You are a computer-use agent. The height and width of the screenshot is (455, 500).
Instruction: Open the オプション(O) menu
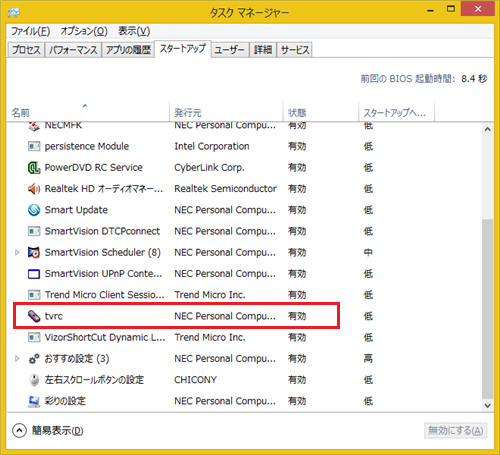pyautogui.click(x=84, y=31)
